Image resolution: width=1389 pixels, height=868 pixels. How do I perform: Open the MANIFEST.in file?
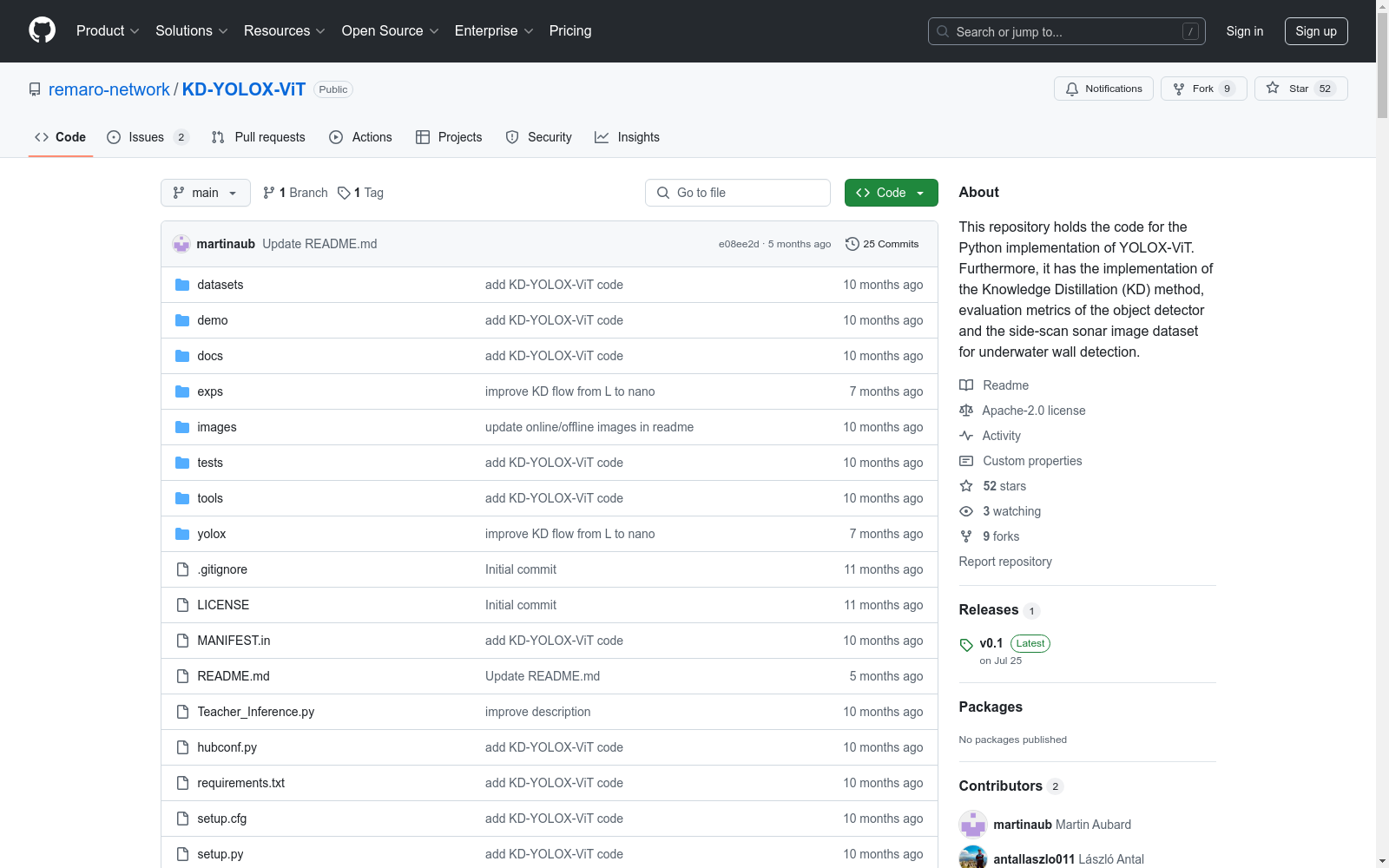tap(234, 641)
